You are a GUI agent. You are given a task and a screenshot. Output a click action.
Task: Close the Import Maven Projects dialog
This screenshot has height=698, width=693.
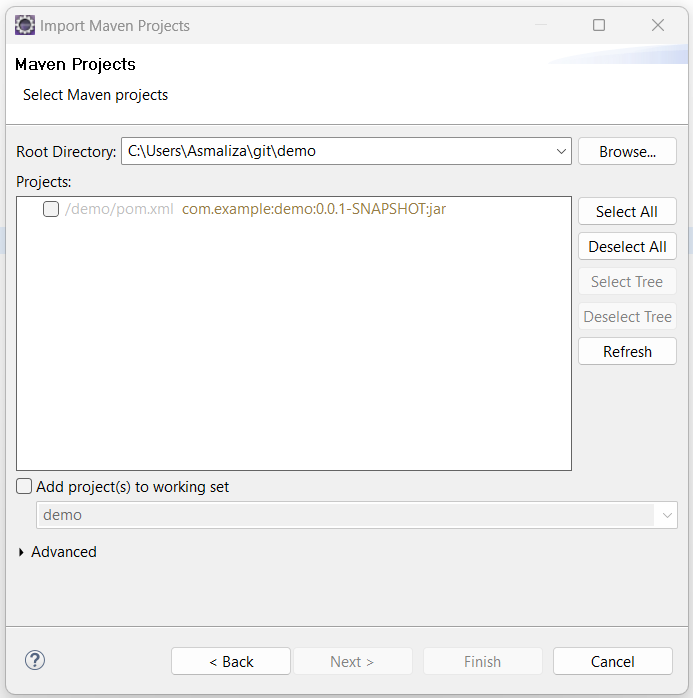point(658,25)
